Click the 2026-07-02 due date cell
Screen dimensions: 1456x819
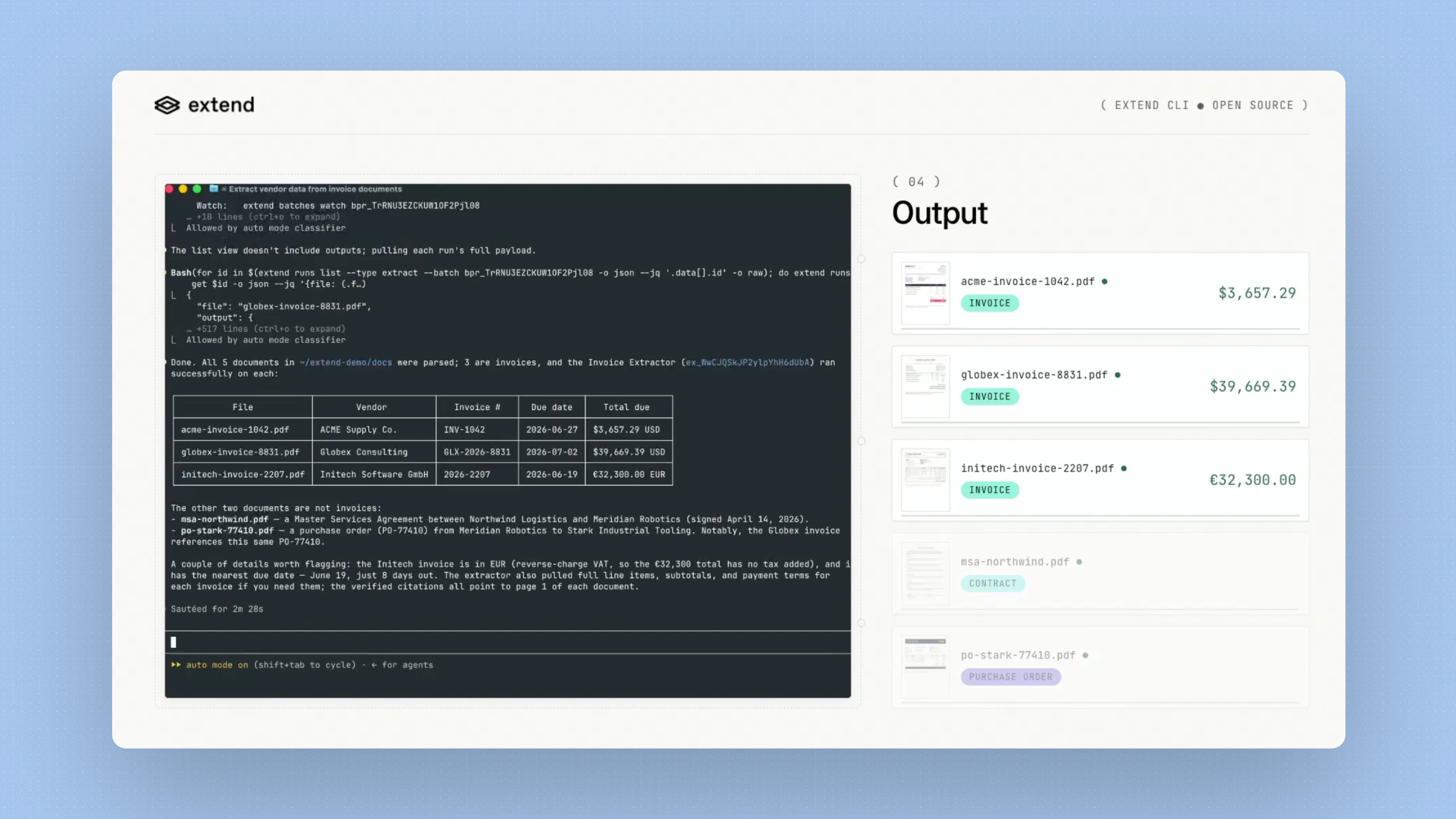(x=551, y=452)
